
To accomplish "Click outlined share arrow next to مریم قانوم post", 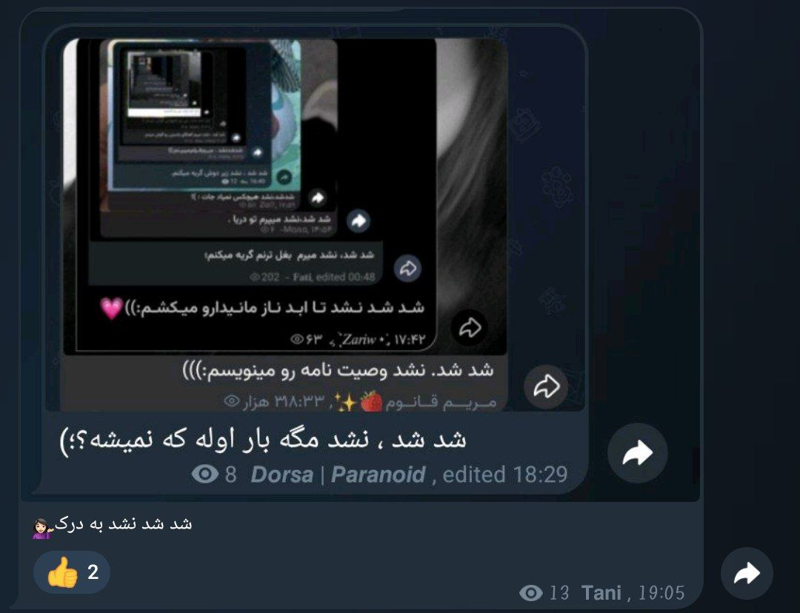I will point(546,387).
